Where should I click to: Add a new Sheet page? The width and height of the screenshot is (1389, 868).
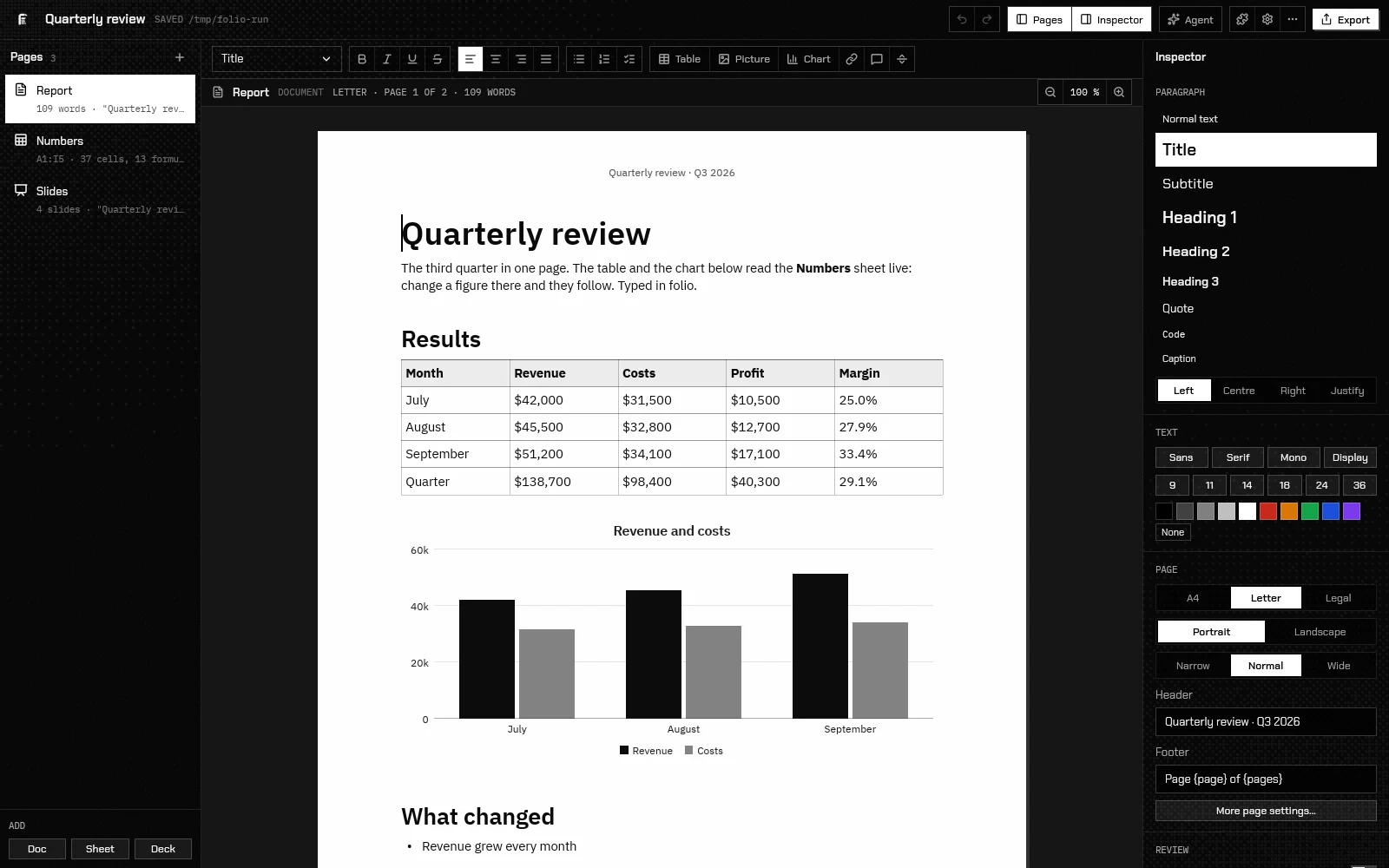pyautogui.click(x=100, y=849)
